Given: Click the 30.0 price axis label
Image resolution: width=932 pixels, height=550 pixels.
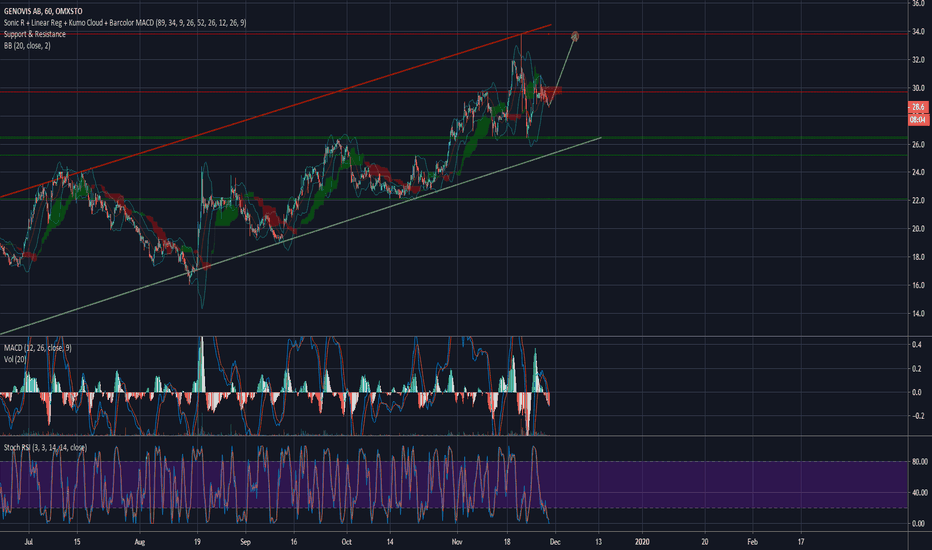Looking at the screenshot, I should 918,88.
